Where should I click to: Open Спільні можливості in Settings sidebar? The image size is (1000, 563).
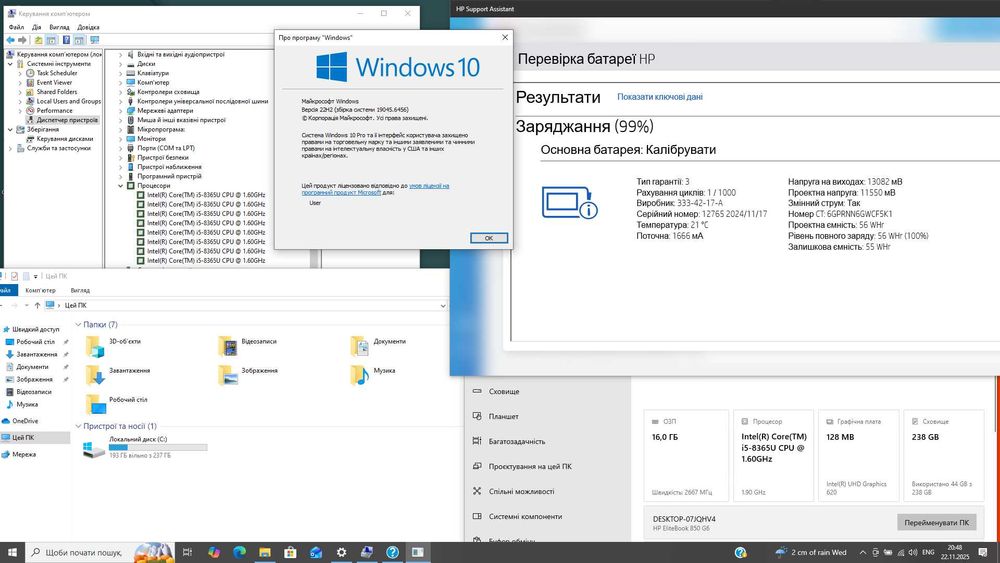521,492
